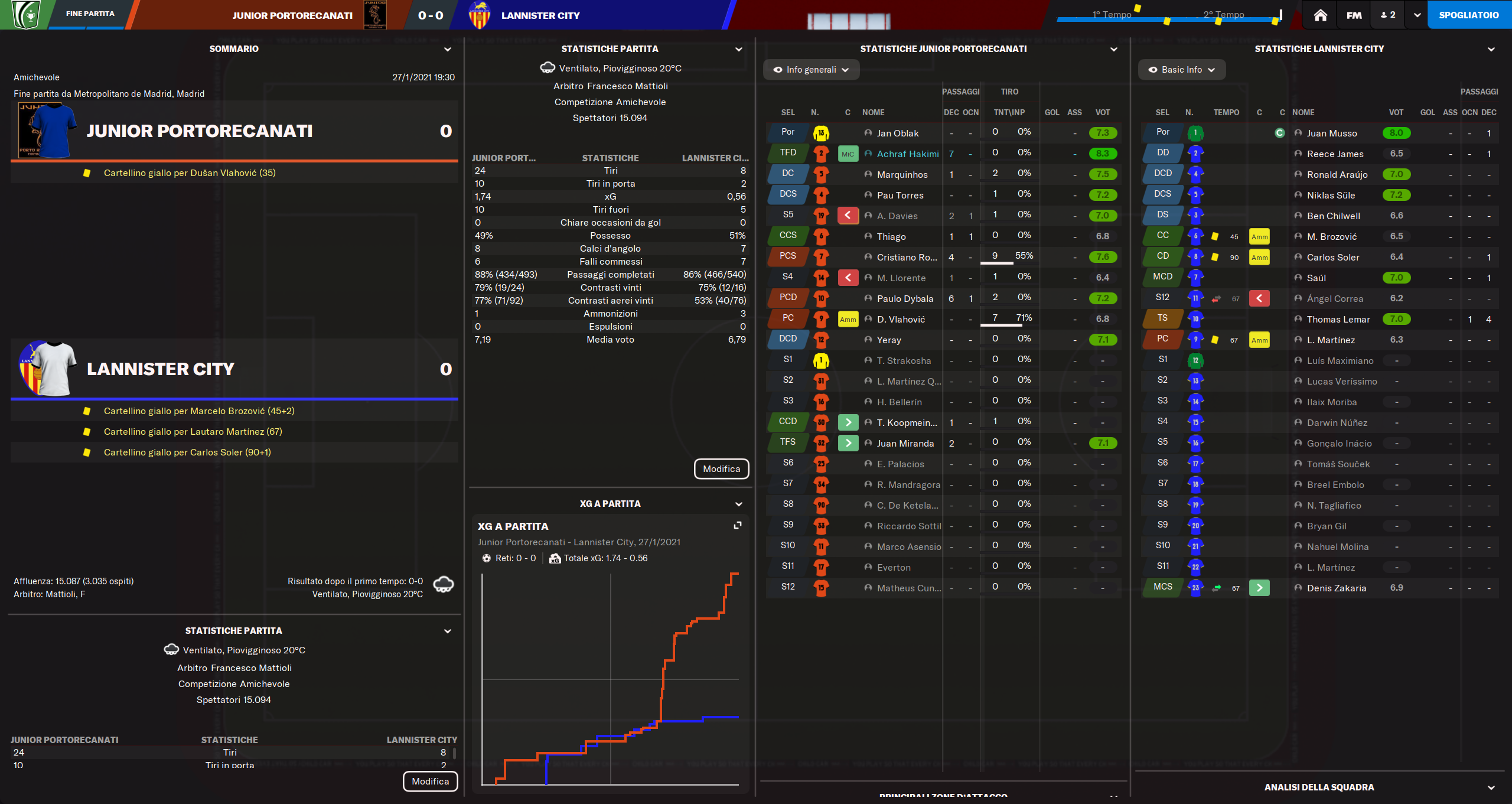Expand Statistiche Lannister City panel chevron
Screen dimensions: 1512x804
pyautogui.click(x=1491, y=50)
